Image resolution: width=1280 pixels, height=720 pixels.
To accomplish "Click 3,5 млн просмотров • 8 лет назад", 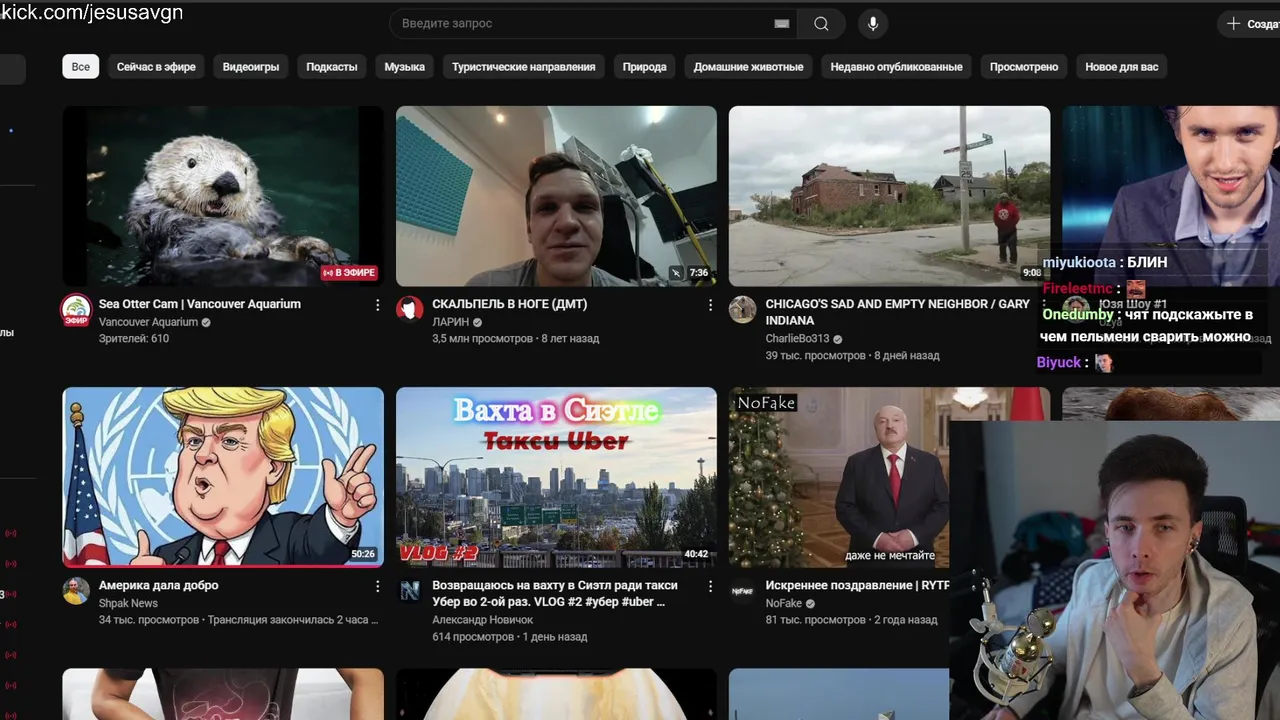I will pyautogui.click(x=515, y=339).
